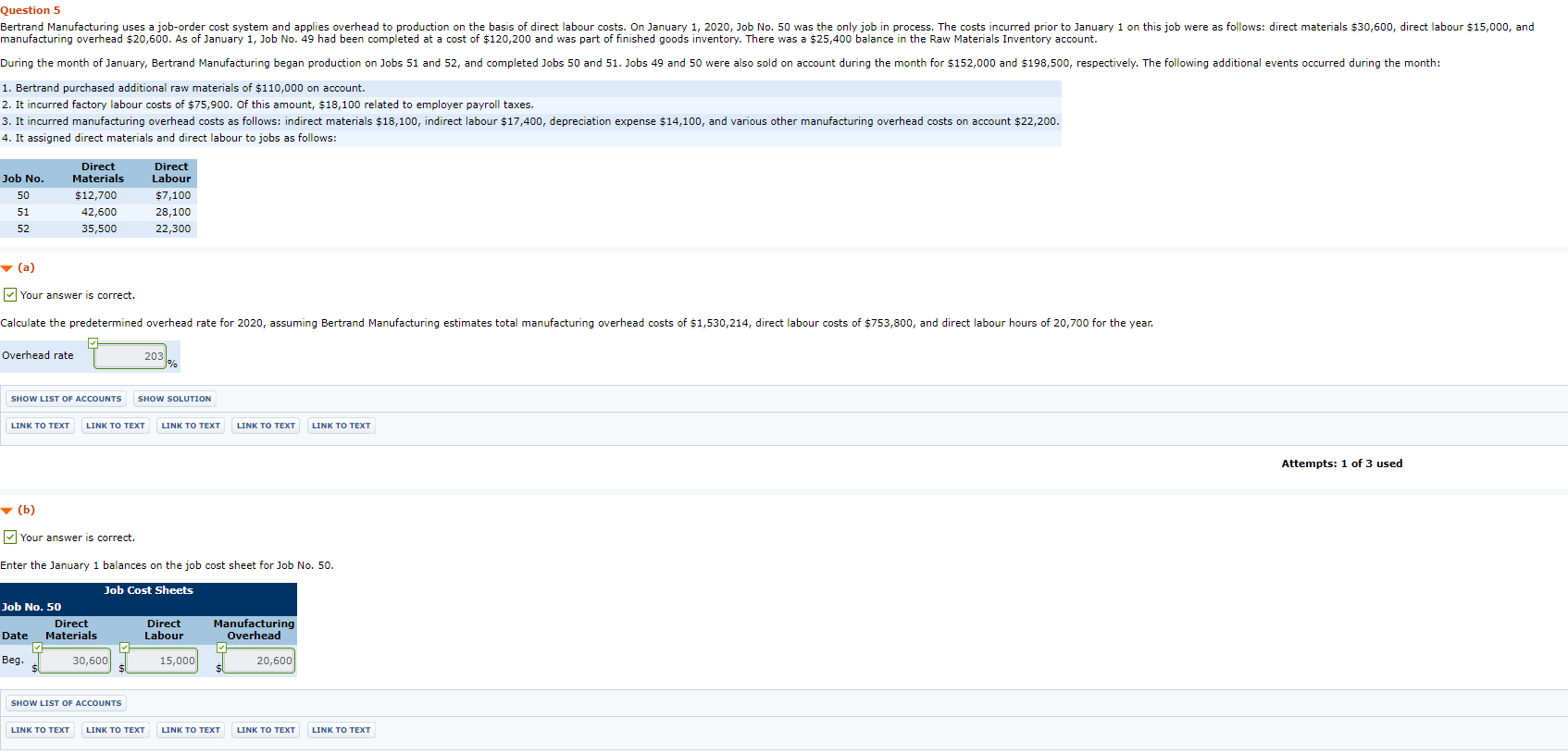Click the 42,600 direct materials cell for Job 51
This screenshot has width=1568, height=754.
coord(99,212)
